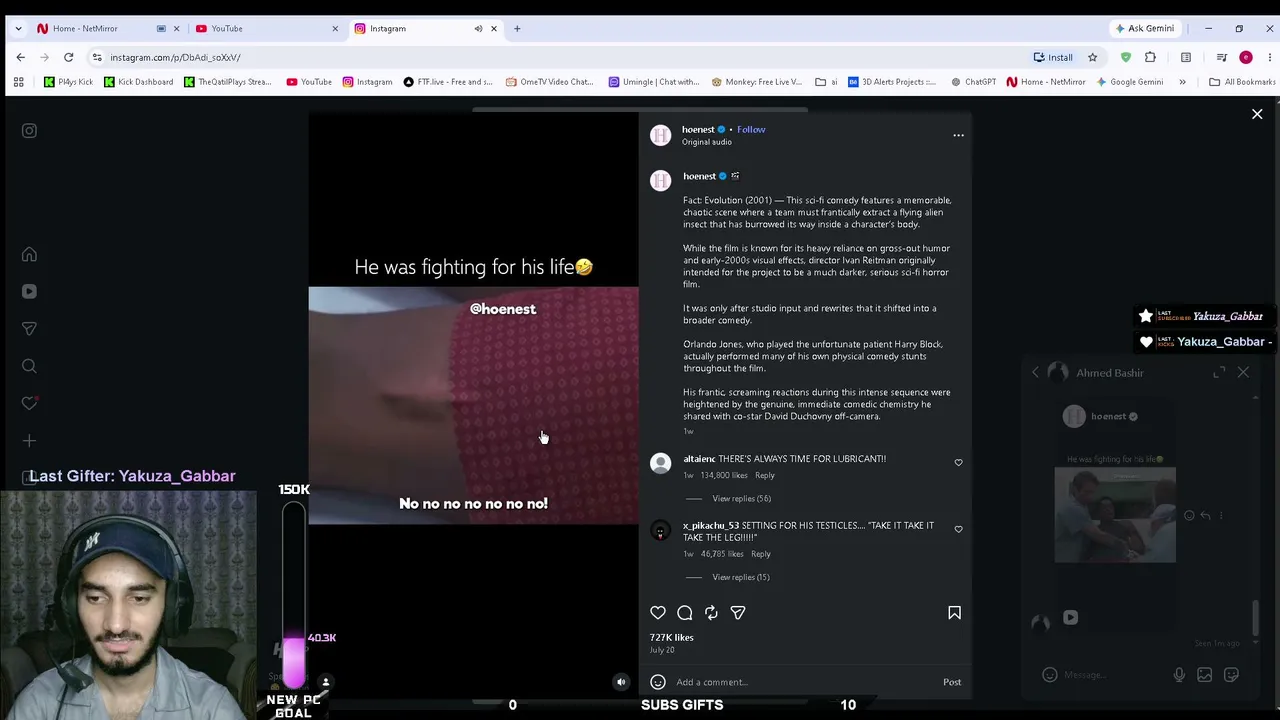Click the hoenest profile picture in the post header
The height and width of the screenshot is (720, 1280).
[660, 135]
